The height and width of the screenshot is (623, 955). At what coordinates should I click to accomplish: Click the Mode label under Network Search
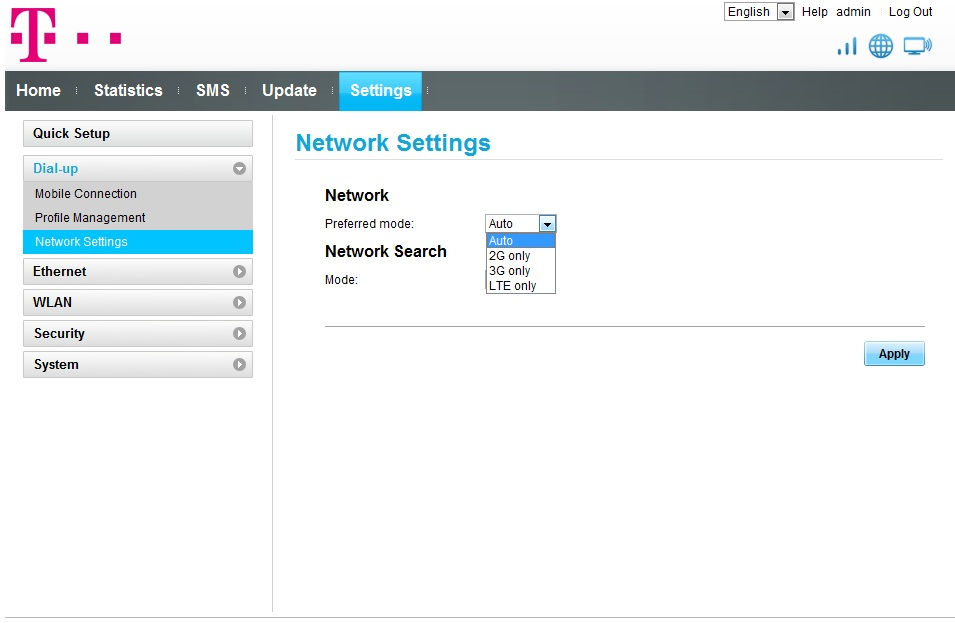tap(341, 280)
